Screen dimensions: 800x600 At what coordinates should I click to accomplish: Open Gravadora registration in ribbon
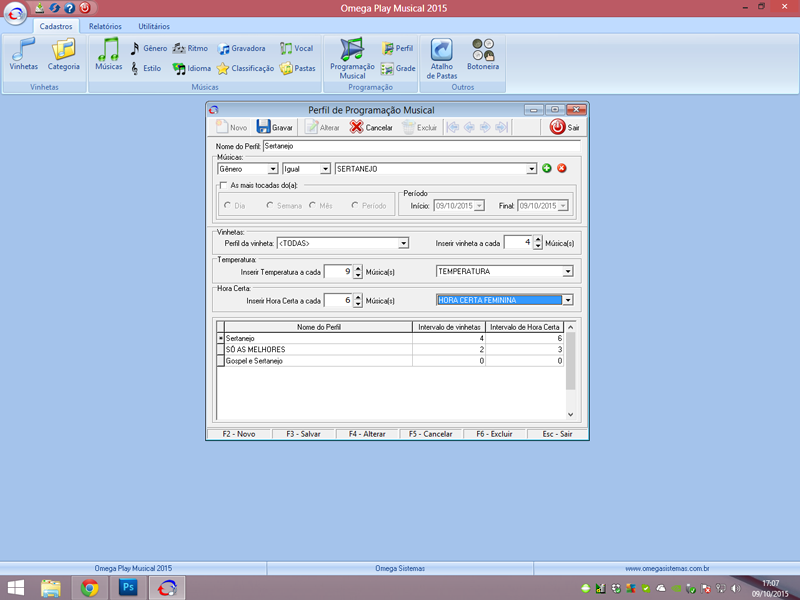[x=241, y=48]
